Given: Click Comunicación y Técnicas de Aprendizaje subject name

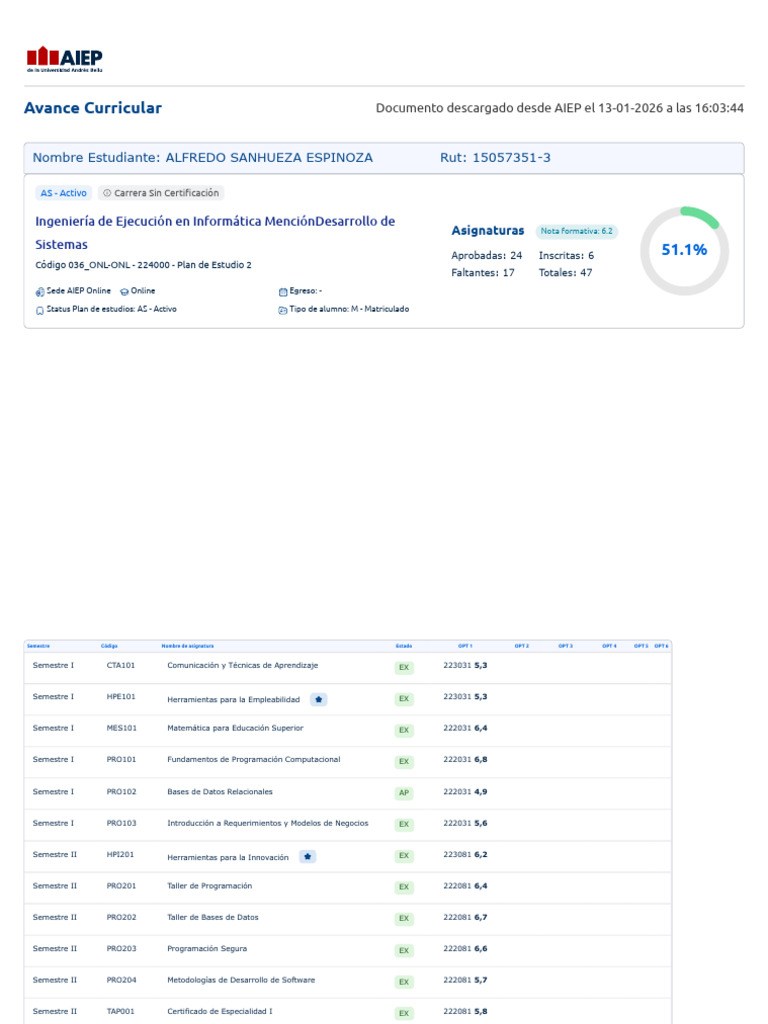Looking at the screenshot, I should [242, 665].
